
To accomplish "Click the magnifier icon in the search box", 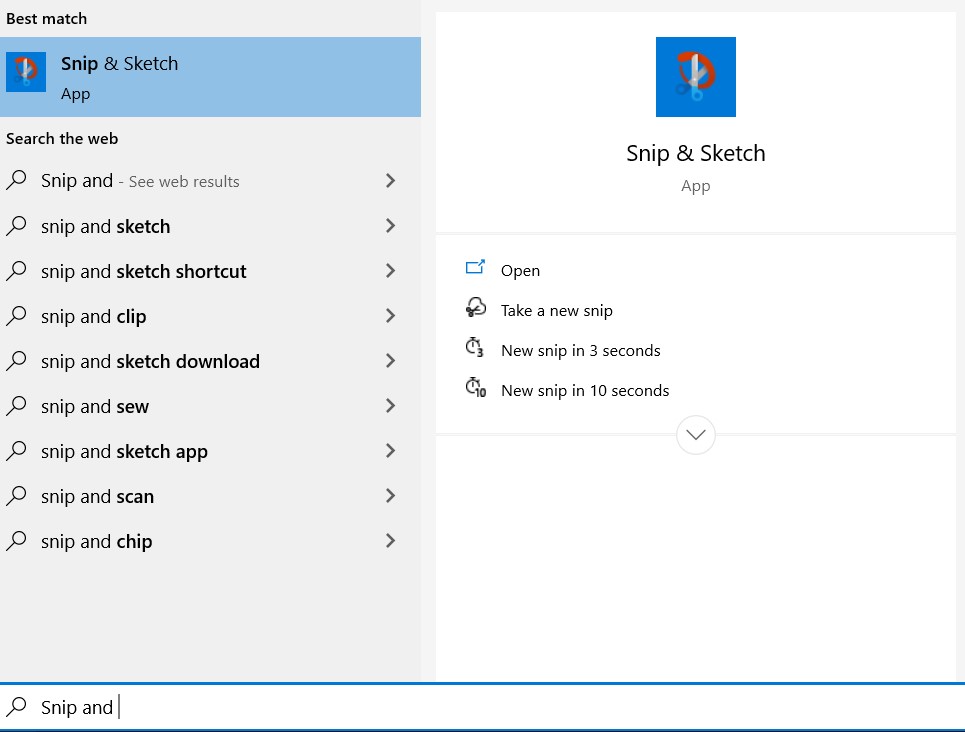I will [17, 707].
